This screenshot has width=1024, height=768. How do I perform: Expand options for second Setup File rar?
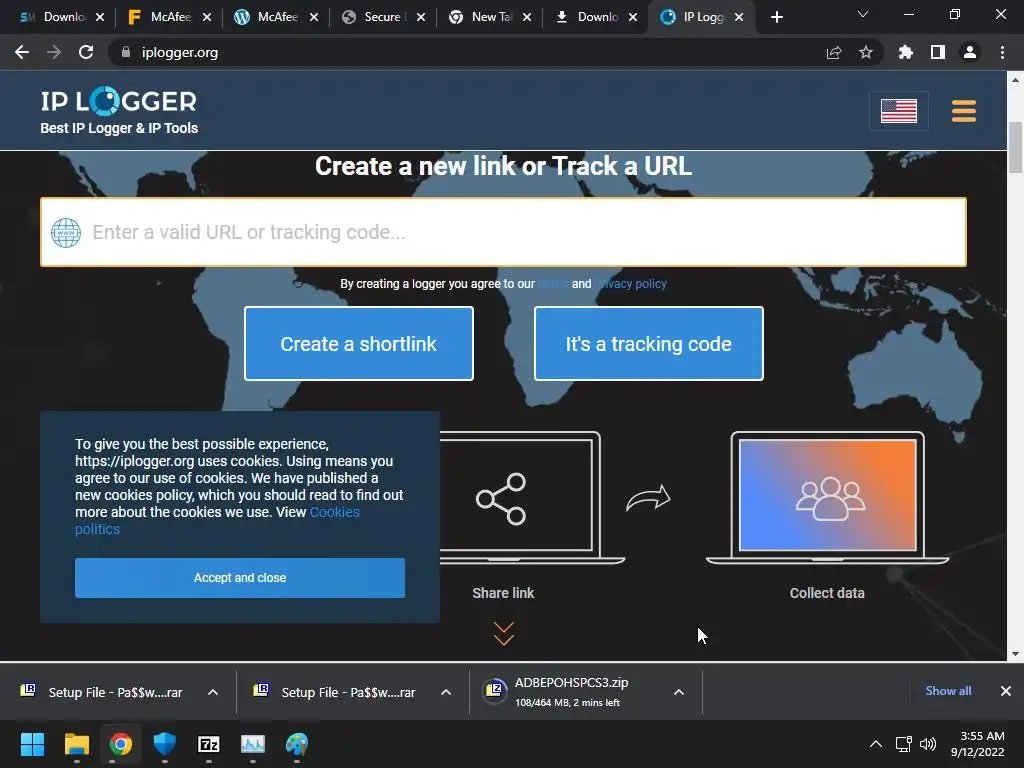tap(446, 692)
